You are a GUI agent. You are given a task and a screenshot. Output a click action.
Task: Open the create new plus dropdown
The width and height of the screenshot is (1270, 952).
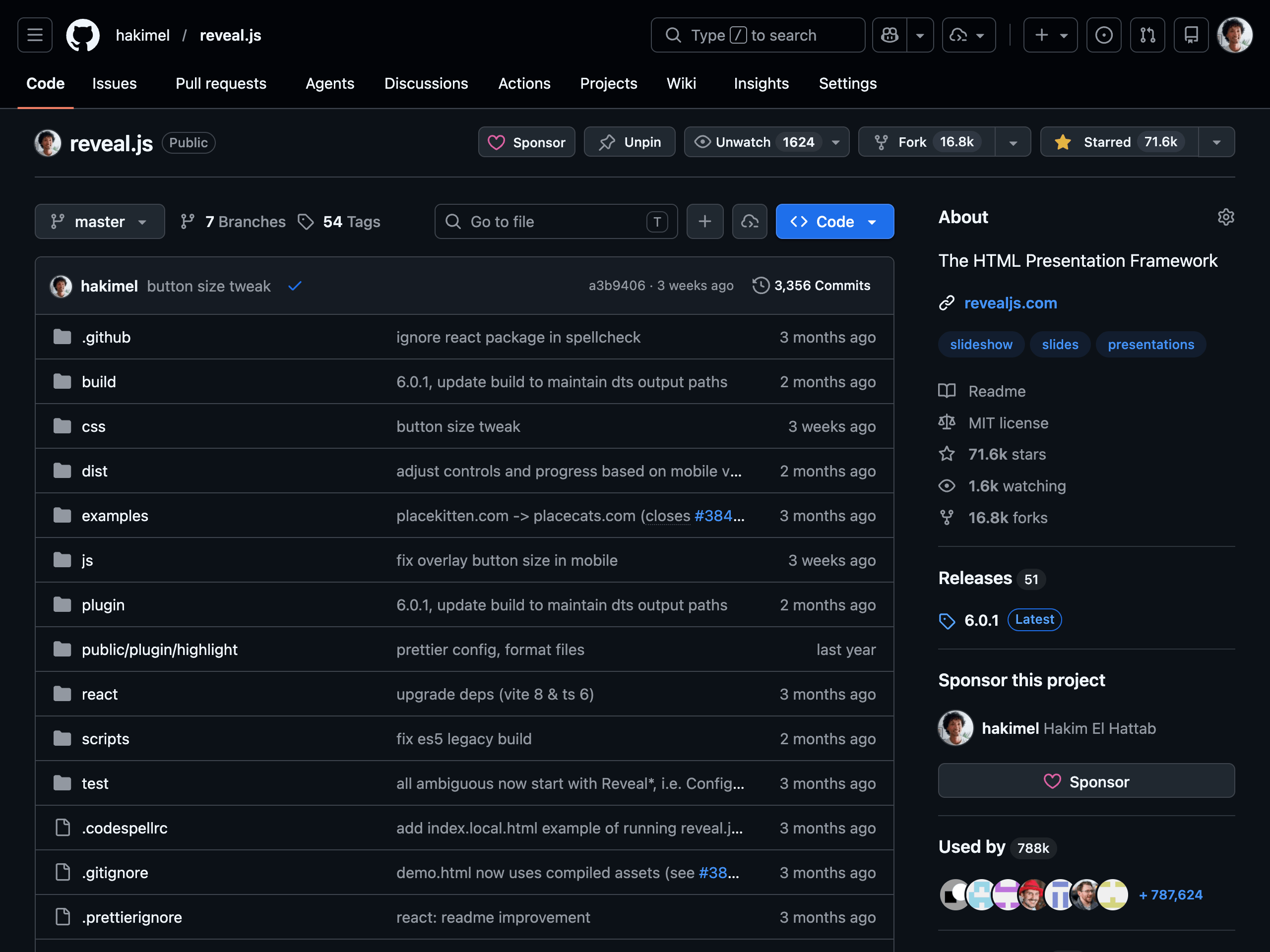point(1050,35)
